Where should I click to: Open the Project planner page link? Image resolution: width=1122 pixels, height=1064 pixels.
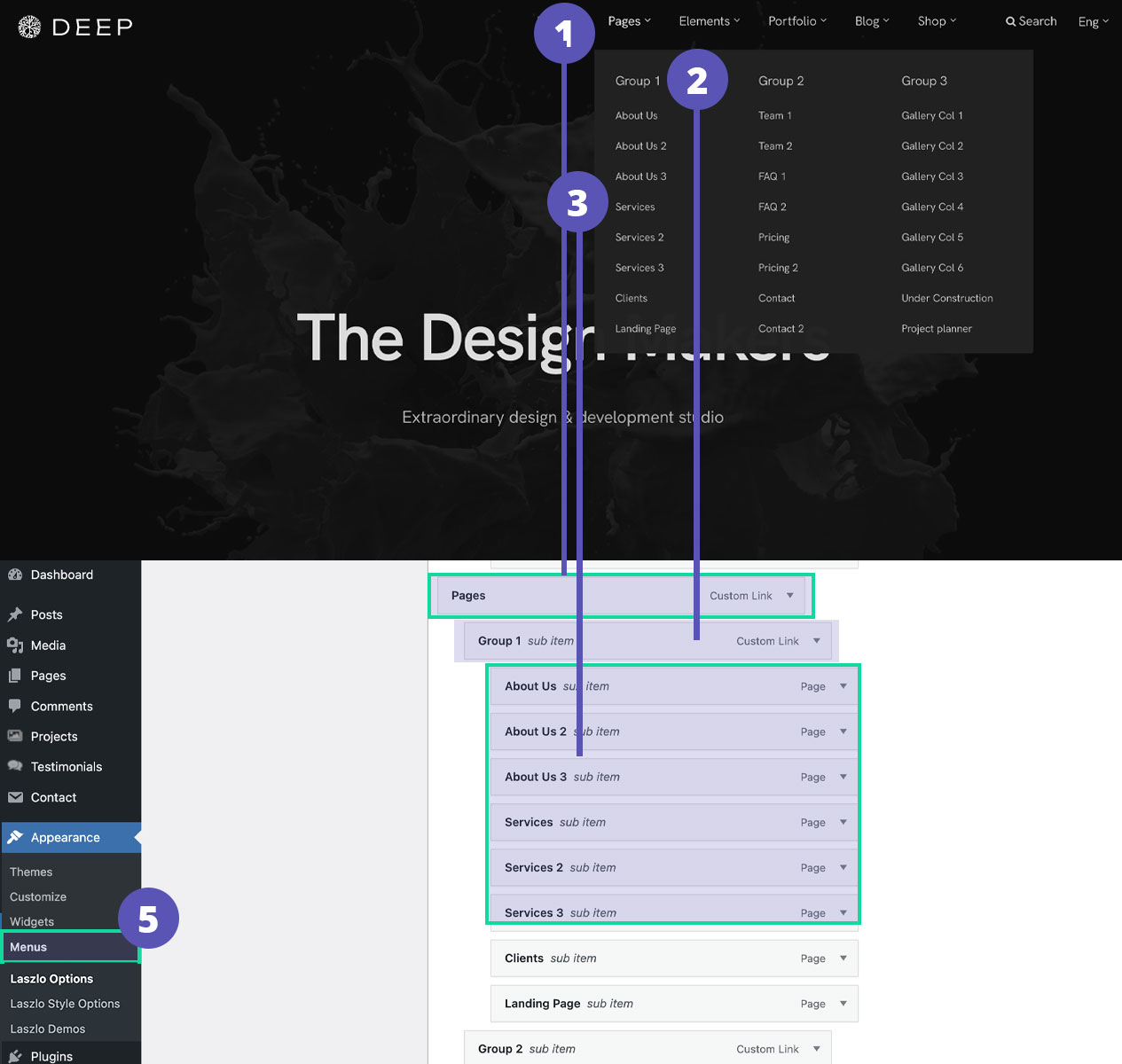tap(936, 329)
